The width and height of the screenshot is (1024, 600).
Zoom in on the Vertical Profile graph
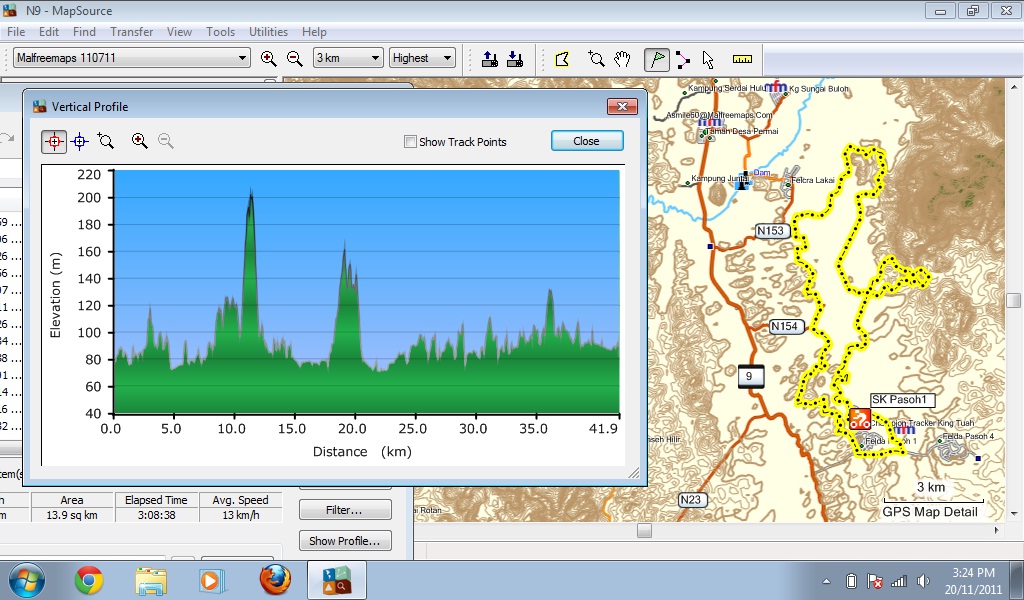tap(139, 140)
